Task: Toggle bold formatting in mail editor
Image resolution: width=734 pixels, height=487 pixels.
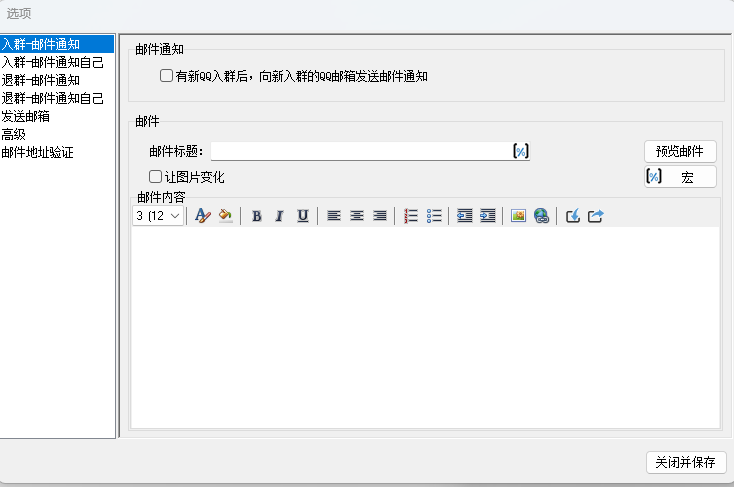Action: pos(257,216)
